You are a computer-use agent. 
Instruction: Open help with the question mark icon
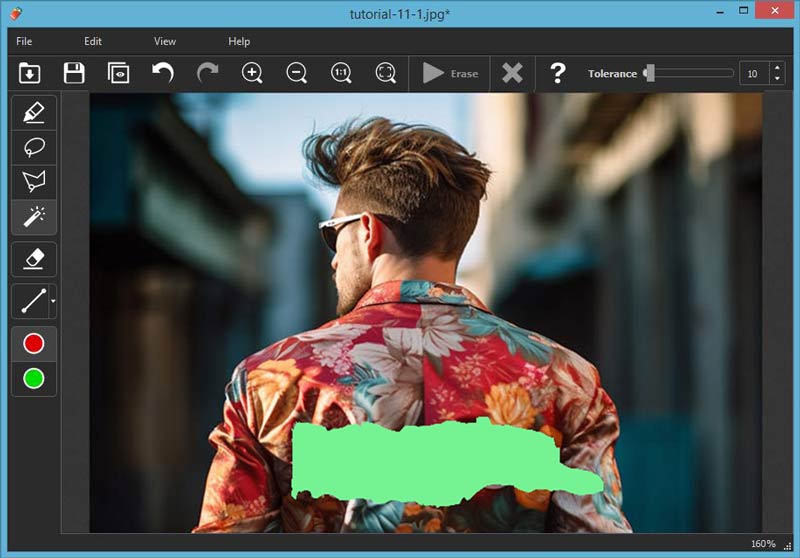point(558,73)
